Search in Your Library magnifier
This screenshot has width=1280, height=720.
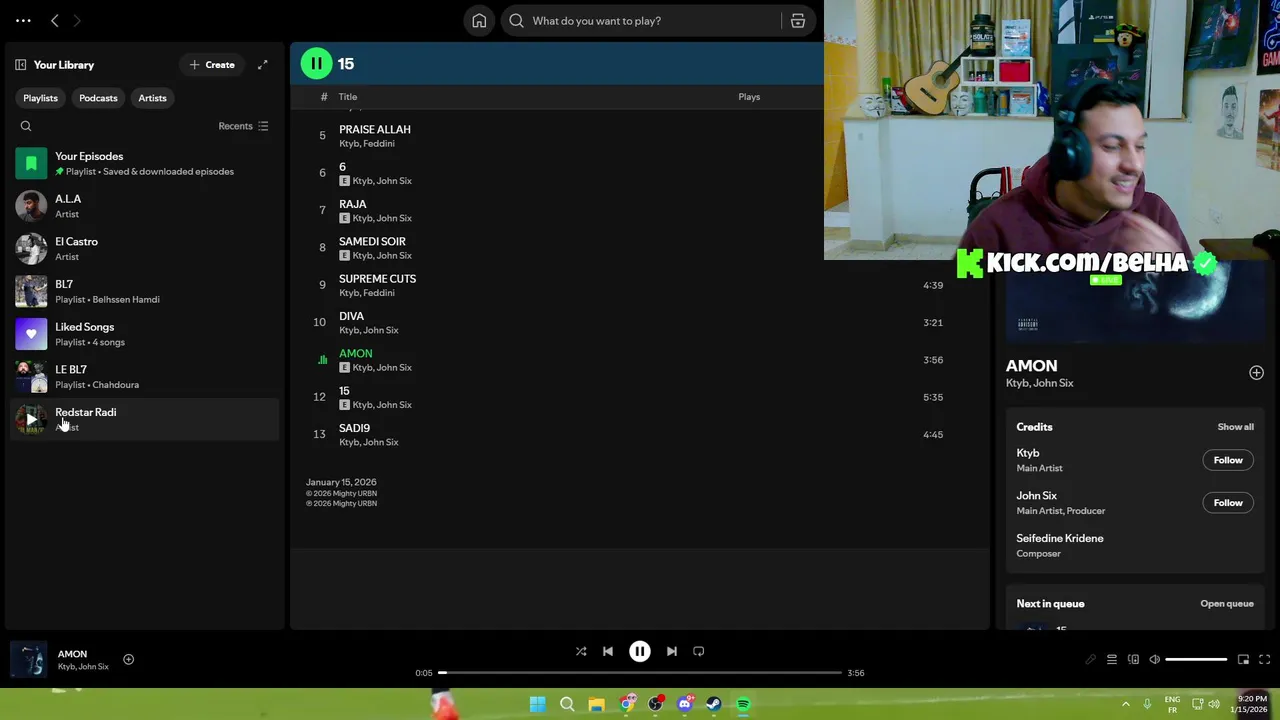[x=26, y=126]
